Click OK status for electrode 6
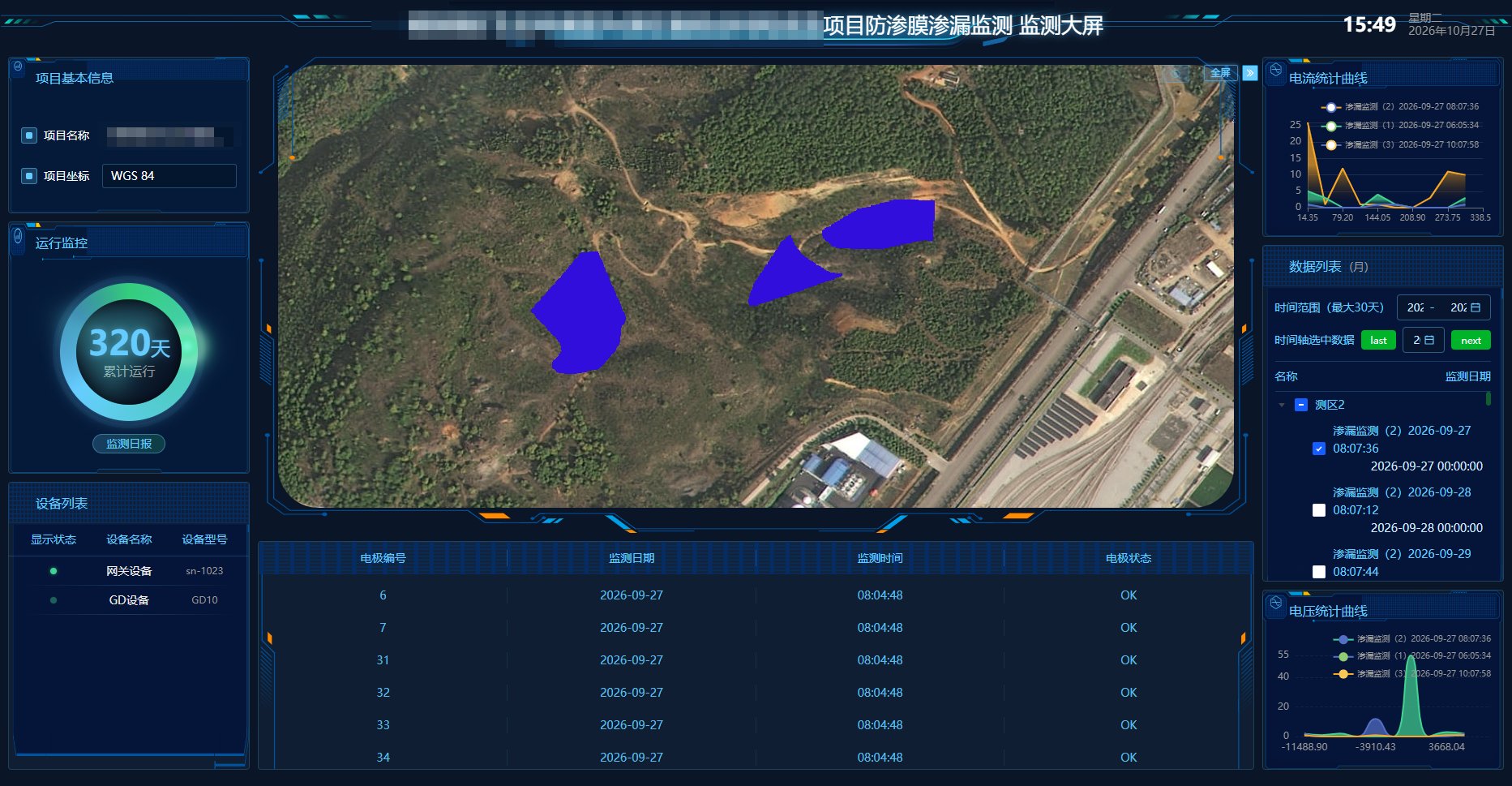 point(1129,595)
